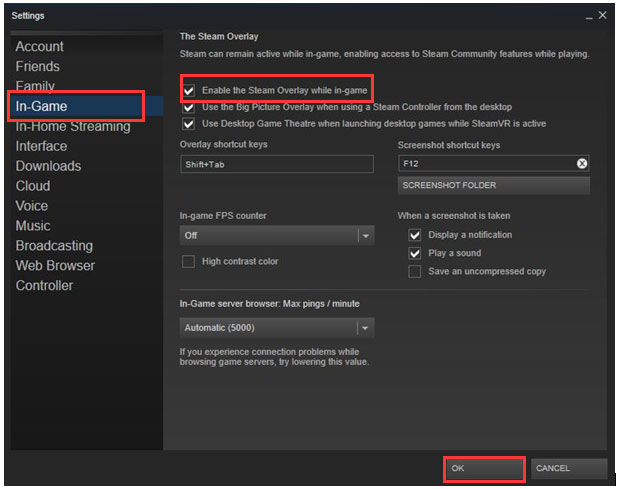Open the In-game FPS counter dropdown
Image resolution: width=617 pixels, height=489 pixels.
coord(277,236)
